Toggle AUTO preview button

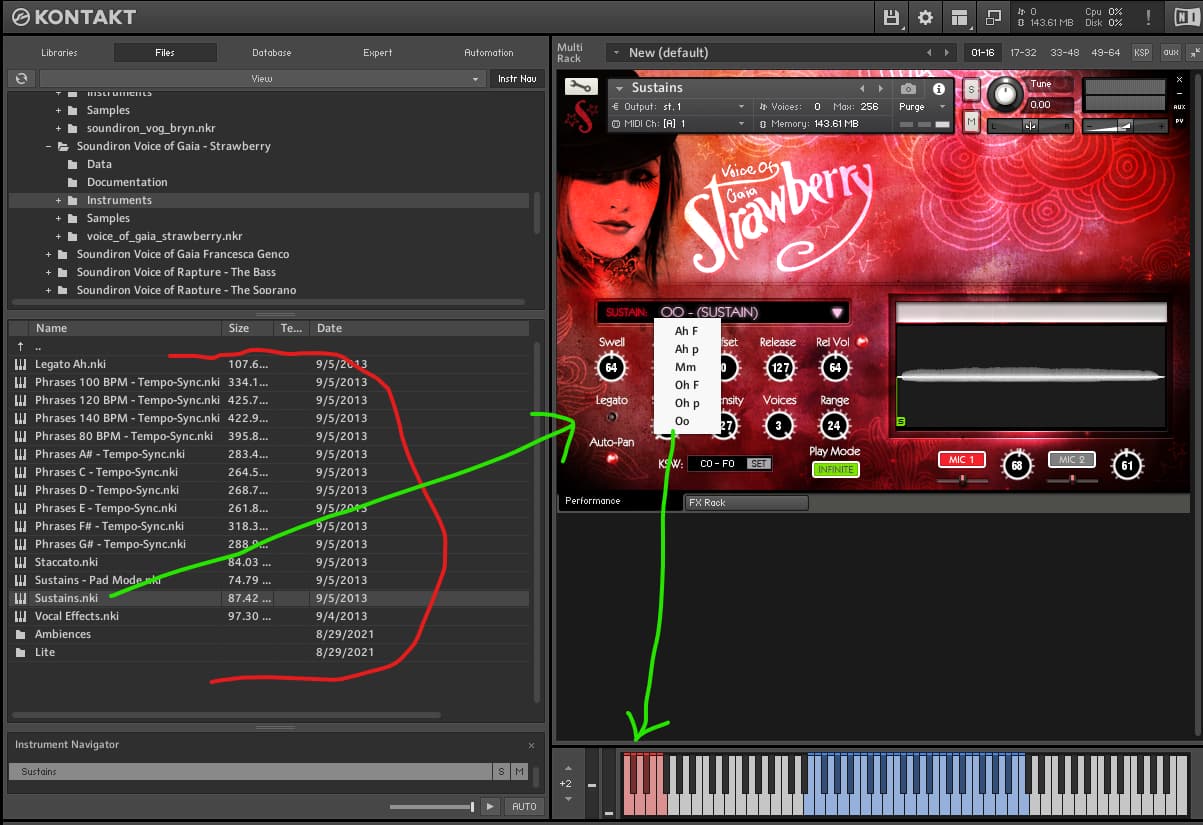(524, 806)
